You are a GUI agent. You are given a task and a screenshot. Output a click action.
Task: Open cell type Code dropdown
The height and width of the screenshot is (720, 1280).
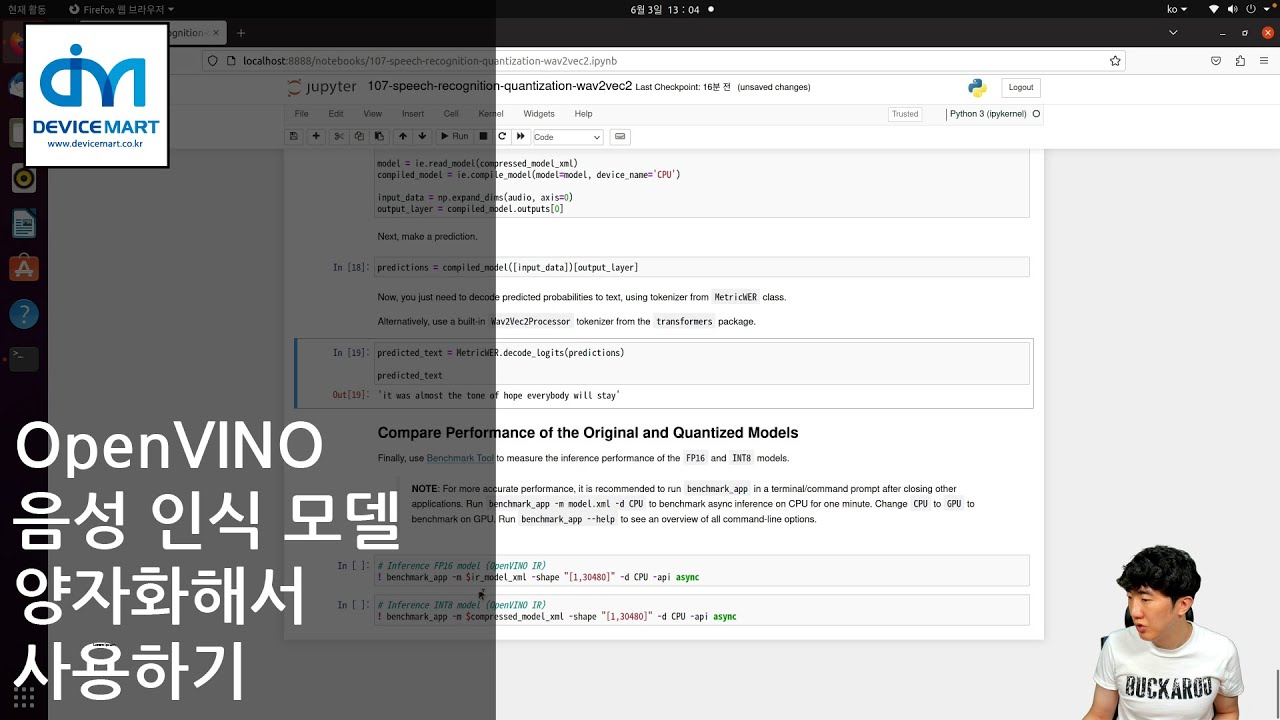(567, 137)
